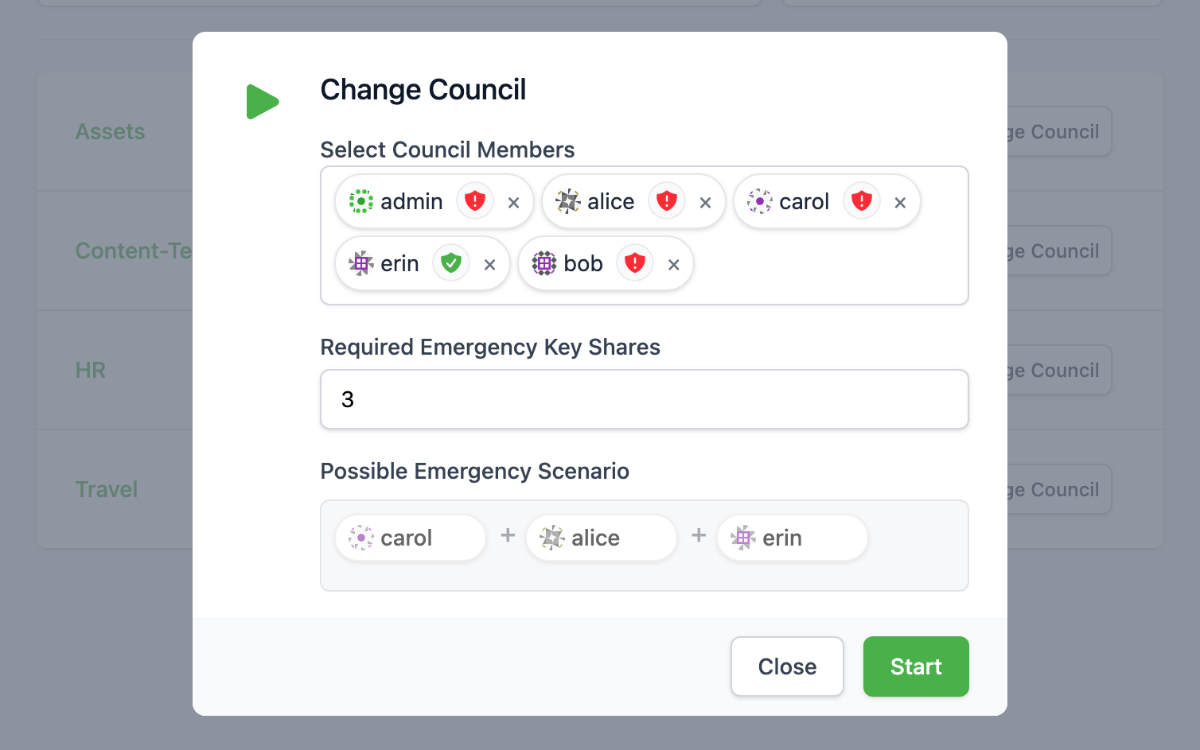Click alice's avatar icon

click(x=568, y=201)
